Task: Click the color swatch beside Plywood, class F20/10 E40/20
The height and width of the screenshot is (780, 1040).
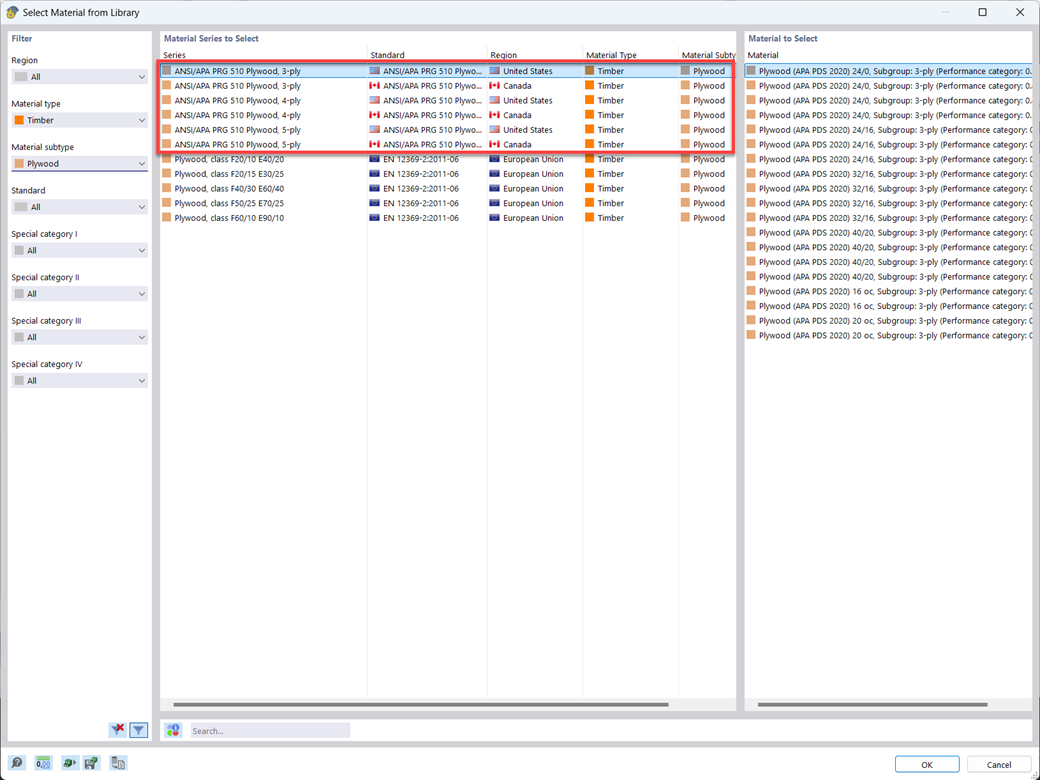Action: [x=166, y=159]
